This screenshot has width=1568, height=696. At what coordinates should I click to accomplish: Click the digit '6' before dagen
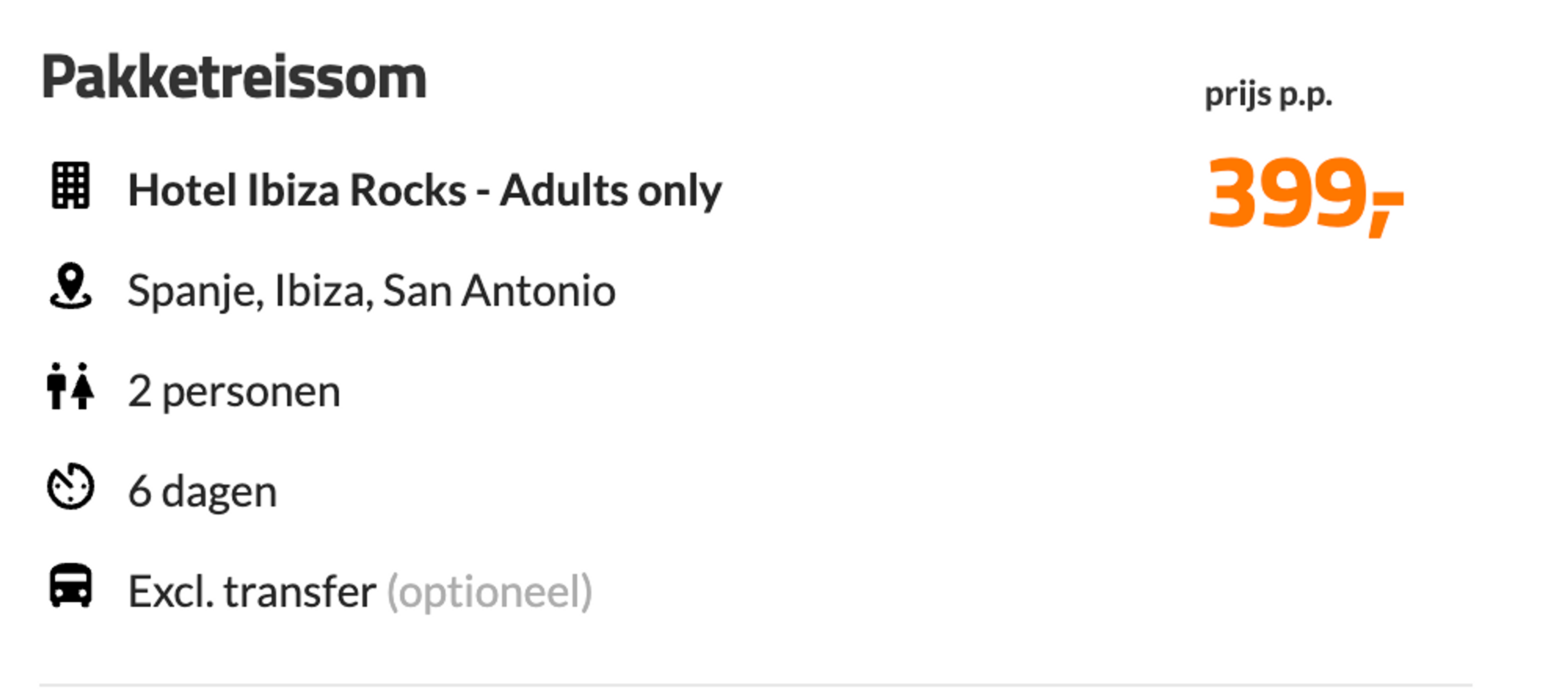pos(139,491)
